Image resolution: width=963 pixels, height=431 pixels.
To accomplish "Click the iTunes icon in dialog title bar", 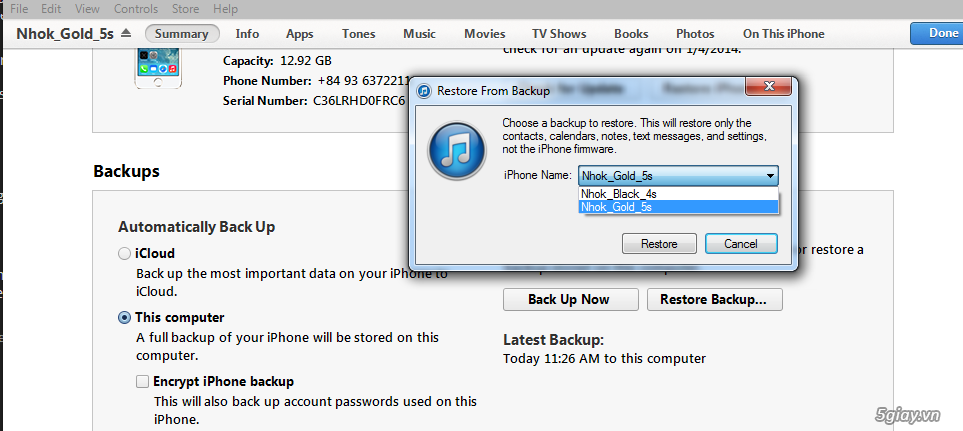I will (424, 91).
